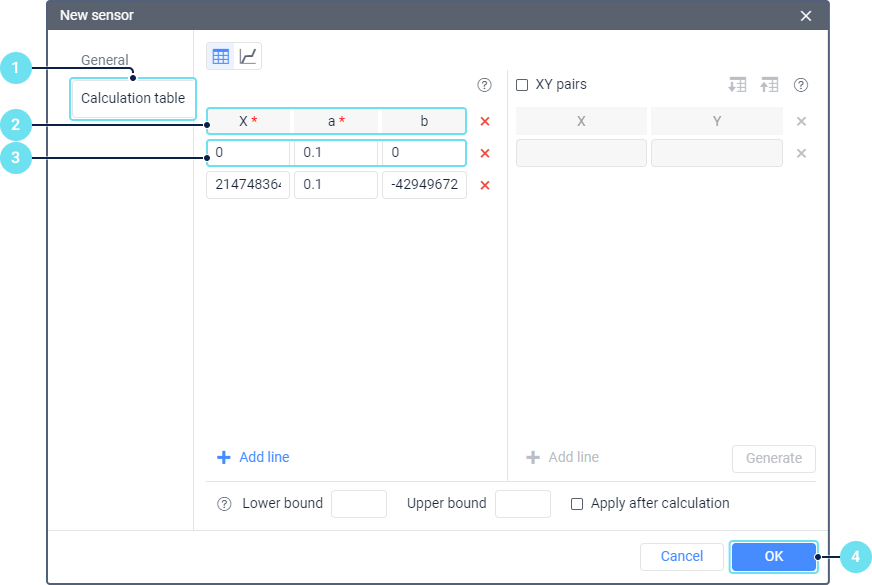Select the Calculation table tab
872x585 pixels.
132,98
